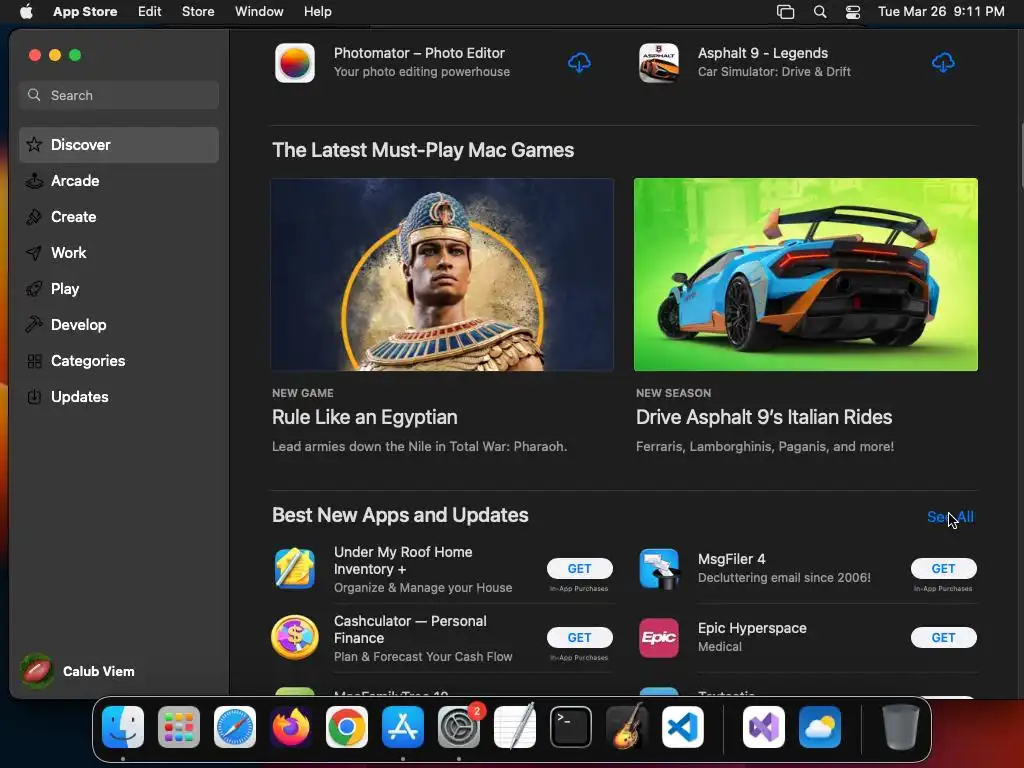Launch GarageBand from the Dock
1024x768 pixels.
[627, 727]
